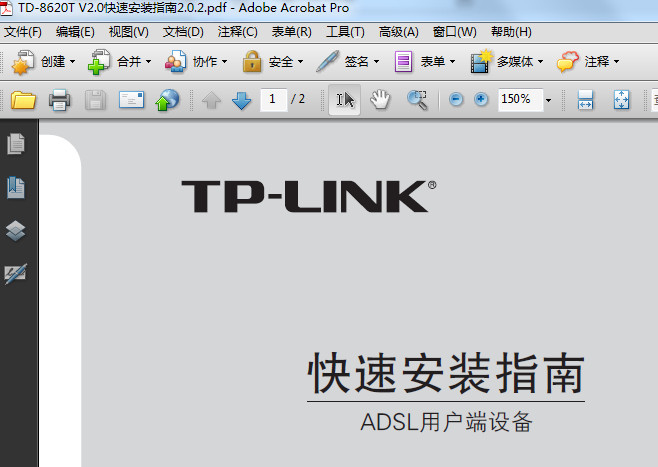Image resolution: width=658 pixels, height=467 pixels.
Task: Click the save floppy disk icon
Action: (x=95, y=100)
